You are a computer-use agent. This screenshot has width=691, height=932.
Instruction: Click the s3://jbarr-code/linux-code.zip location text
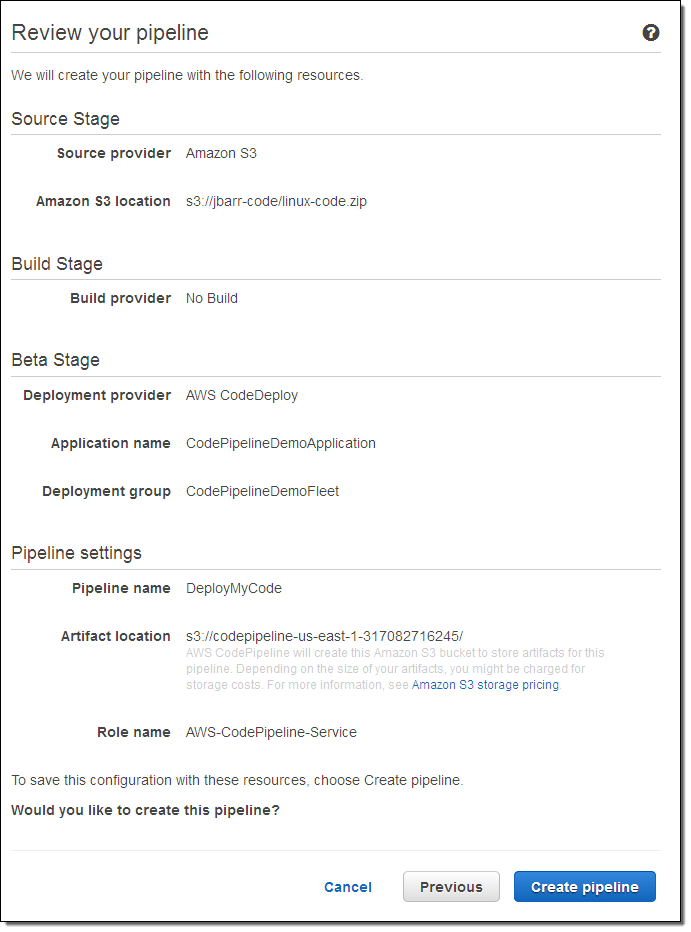click(276, 201)
